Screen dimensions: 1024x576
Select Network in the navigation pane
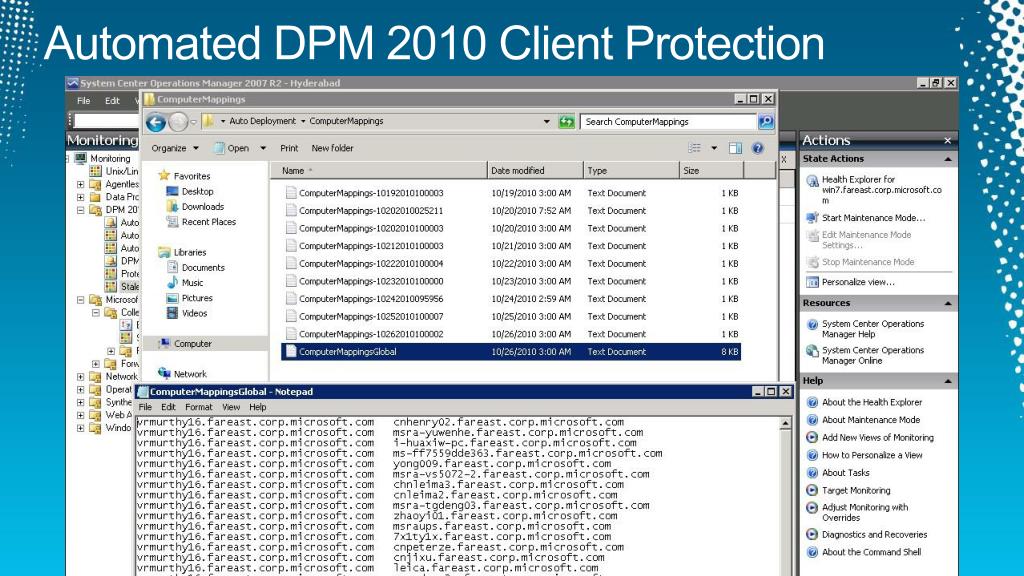pos(190,374)
